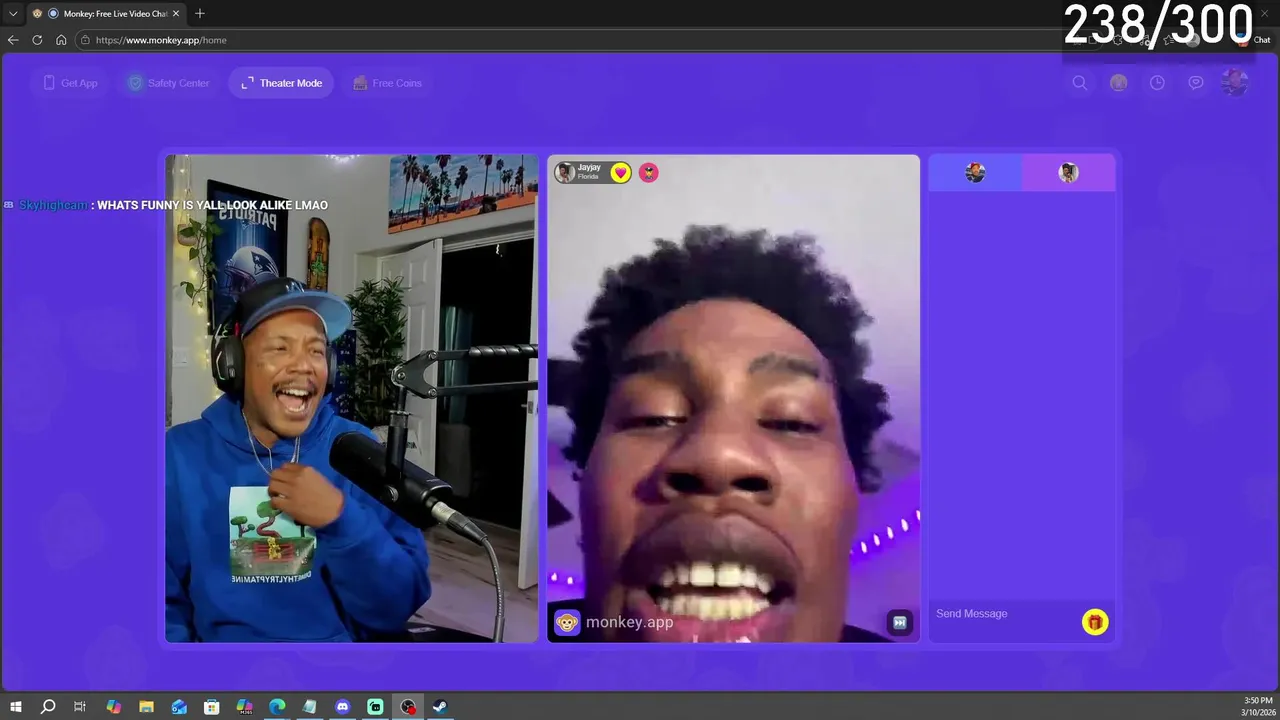
Task: Launch Copilot from the taskbar
Action: pyautogui.click(x=113, y=707)
